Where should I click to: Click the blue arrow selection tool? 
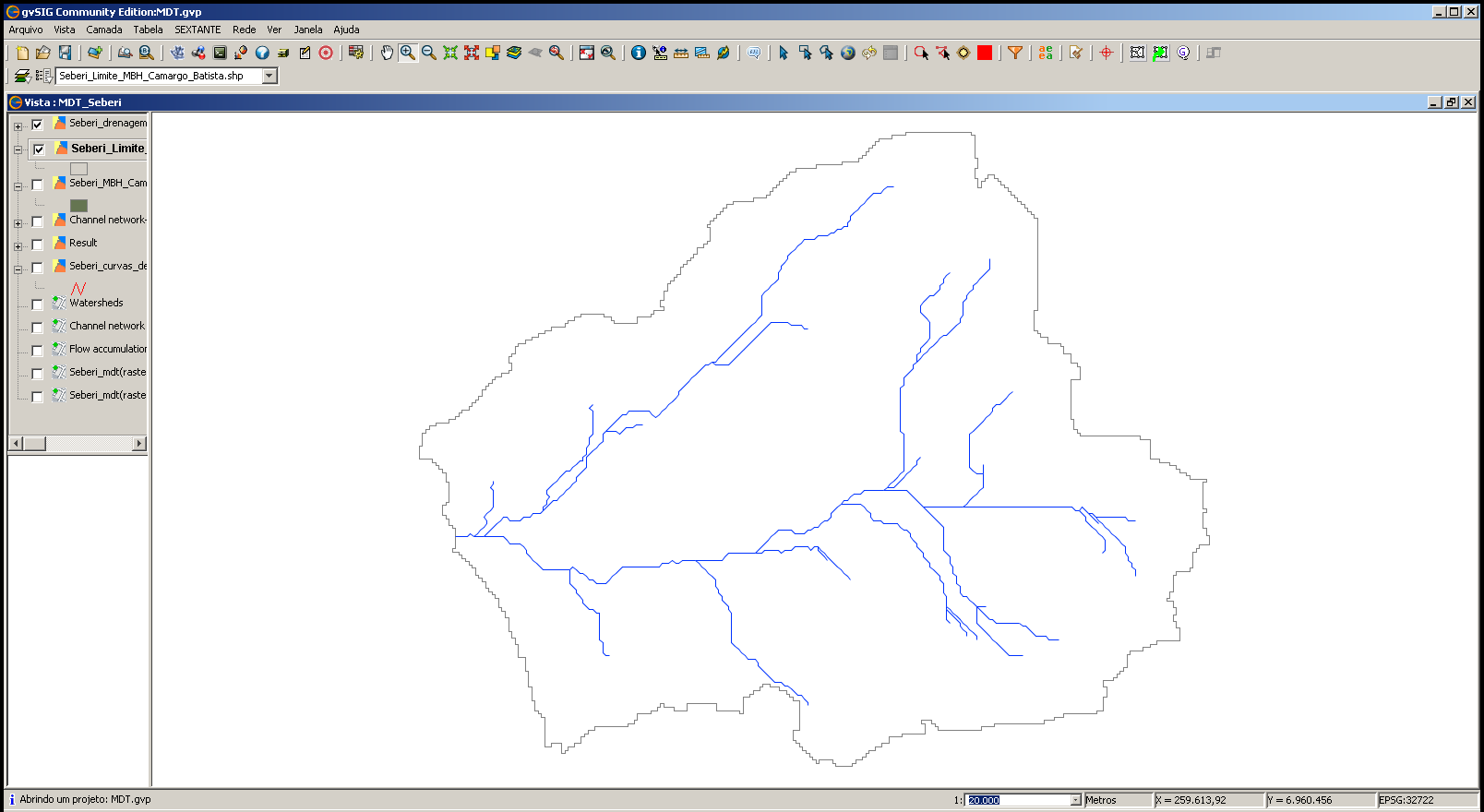[x=784, y=54]
